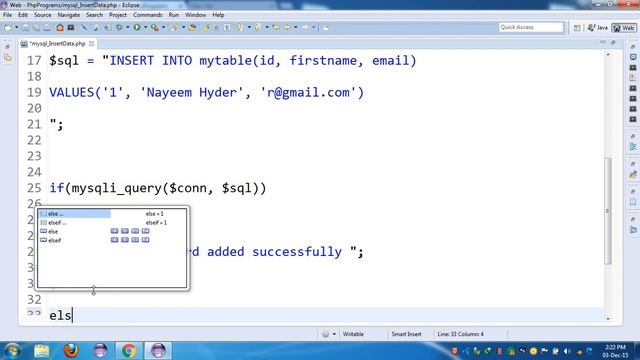Viewport: 640px width, 360px height.
Task: Click the scroll down arrow of editor
Action: coord(608,318)
